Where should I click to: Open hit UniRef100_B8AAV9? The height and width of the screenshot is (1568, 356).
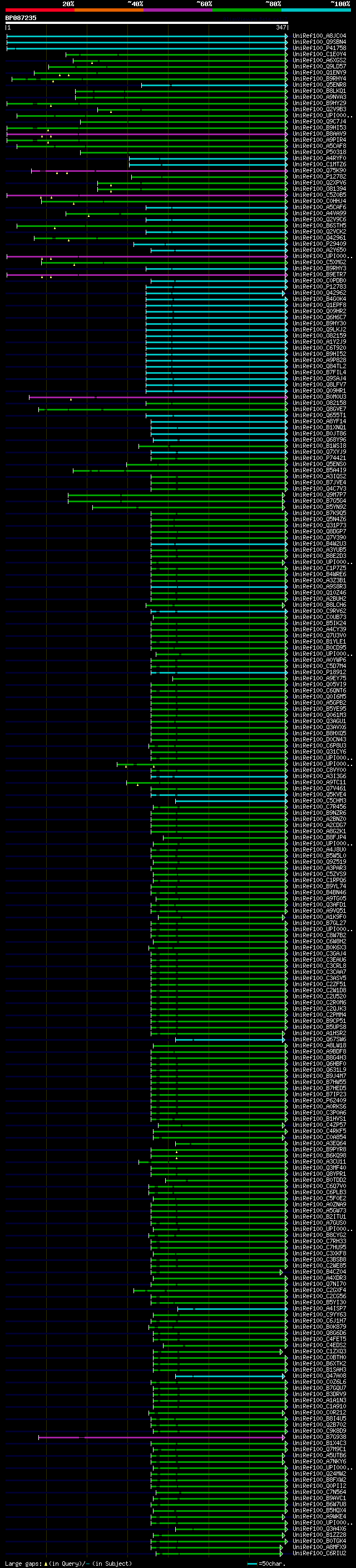319,134
